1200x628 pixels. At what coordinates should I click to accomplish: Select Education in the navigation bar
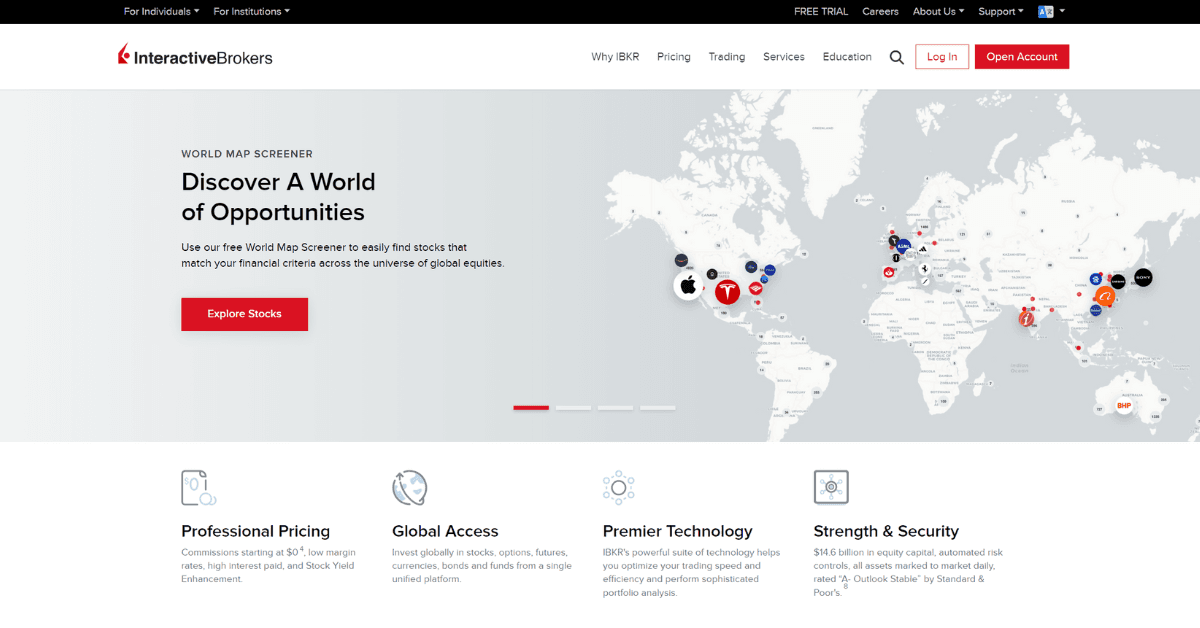[x=847, y=57]
